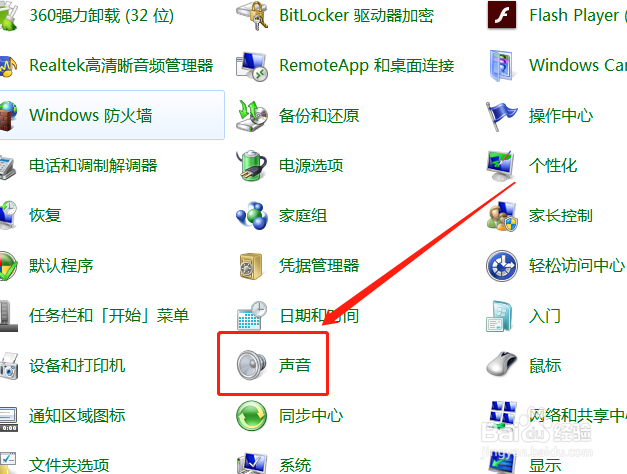Click the 凭据管理器 safe icon
The height and width of the screenshot is (474, 627).
pos(251,266)
